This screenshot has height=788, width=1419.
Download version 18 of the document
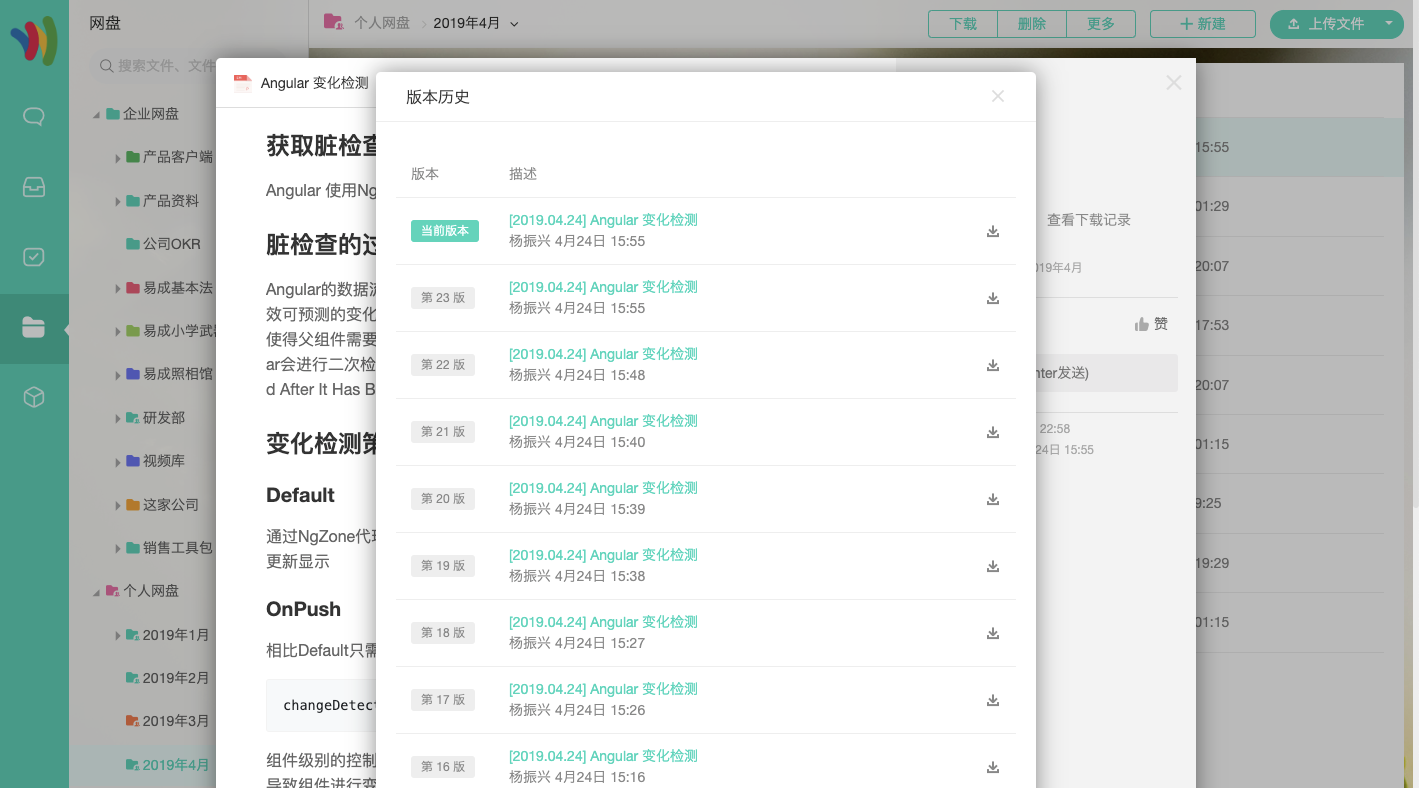pyautogui.click(x=993, y=633)
